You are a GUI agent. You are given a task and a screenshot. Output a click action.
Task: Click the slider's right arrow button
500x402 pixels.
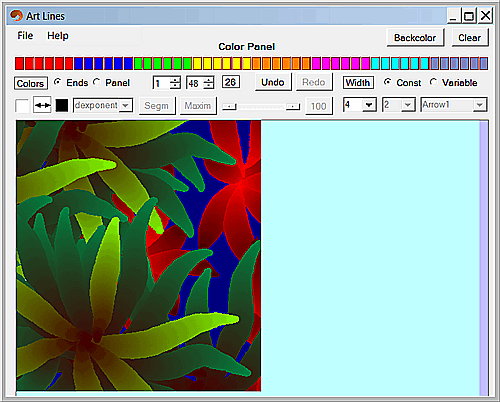293,107
